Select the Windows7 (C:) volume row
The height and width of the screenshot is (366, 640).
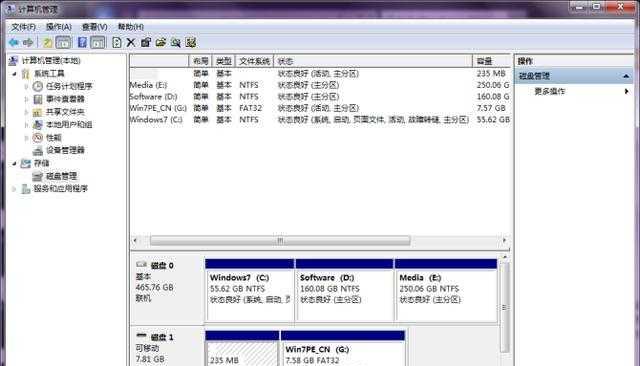(x=320, y=120)
